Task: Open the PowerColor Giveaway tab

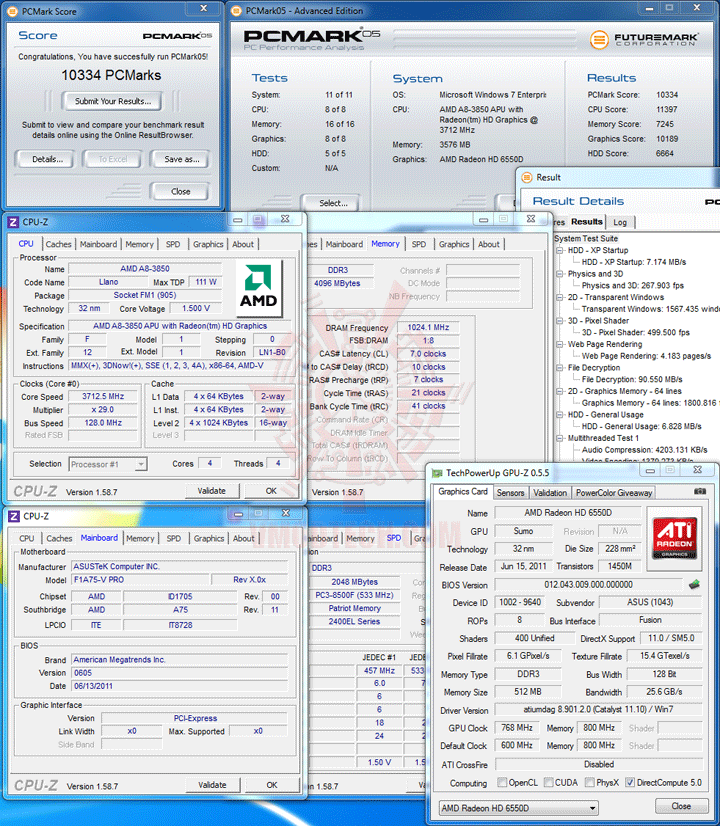Action: click(x=614, y=493)
